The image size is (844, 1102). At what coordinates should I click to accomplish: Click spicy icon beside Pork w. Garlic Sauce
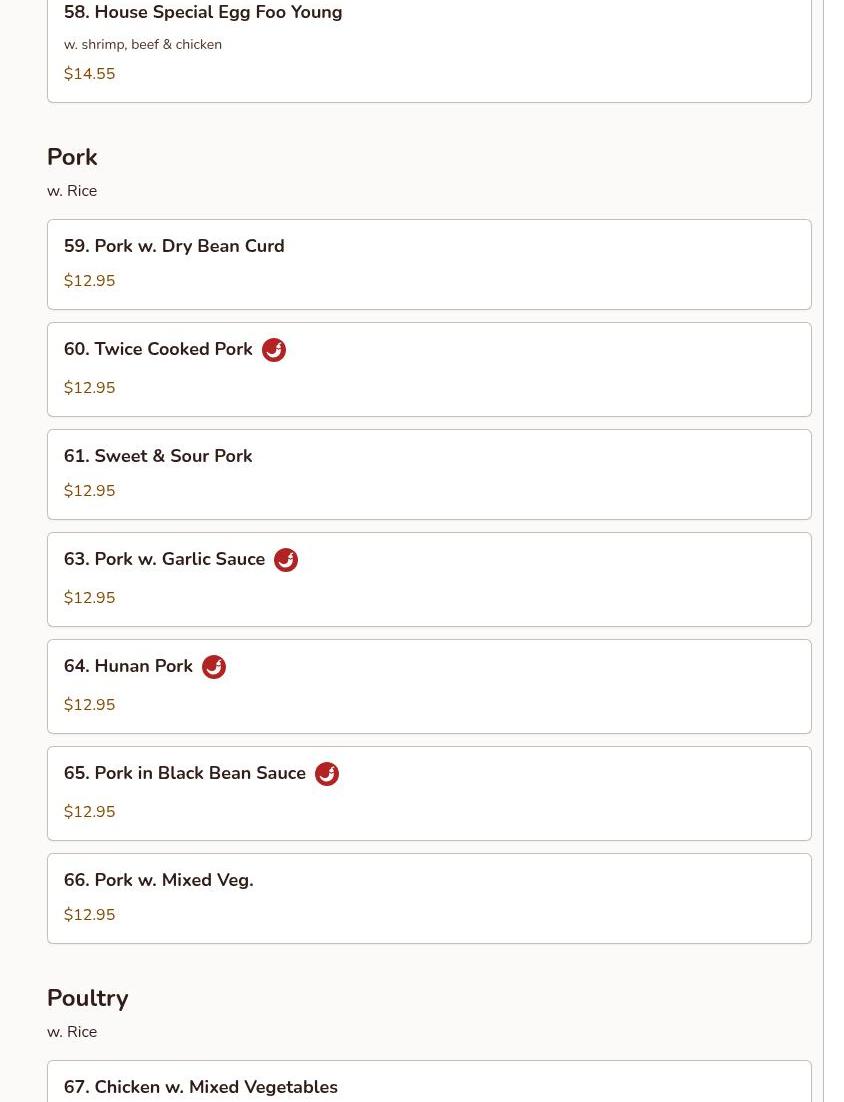pos(285,560)
